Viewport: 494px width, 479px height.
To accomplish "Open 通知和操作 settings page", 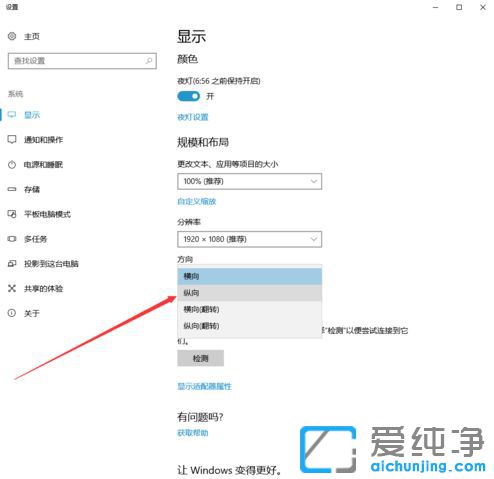I will click(x=43, y=139).
